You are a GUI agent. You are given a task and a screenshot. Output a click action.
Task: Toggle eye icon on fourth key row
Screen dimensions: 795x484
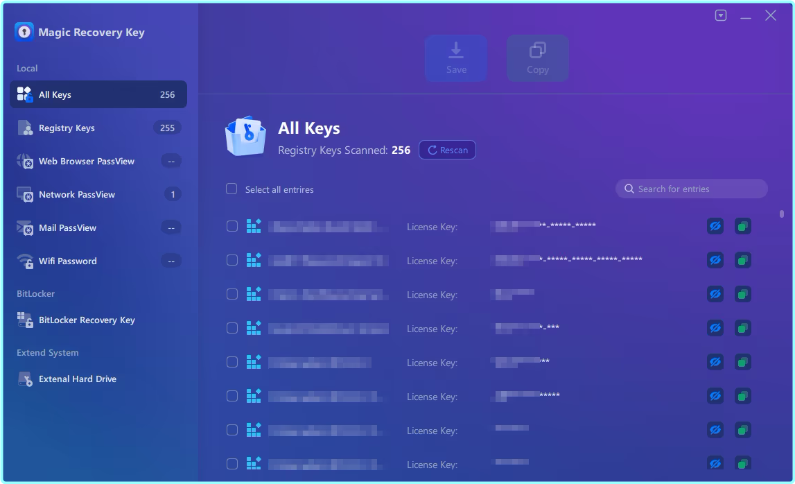pos(715,328)
